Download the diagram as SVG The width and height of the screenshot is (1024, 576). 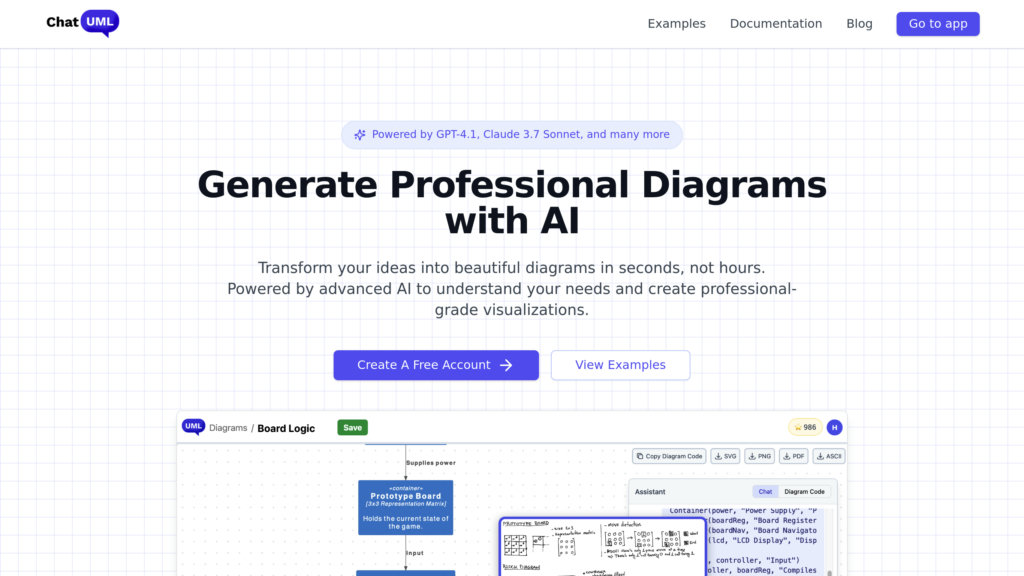click(725, 456)
